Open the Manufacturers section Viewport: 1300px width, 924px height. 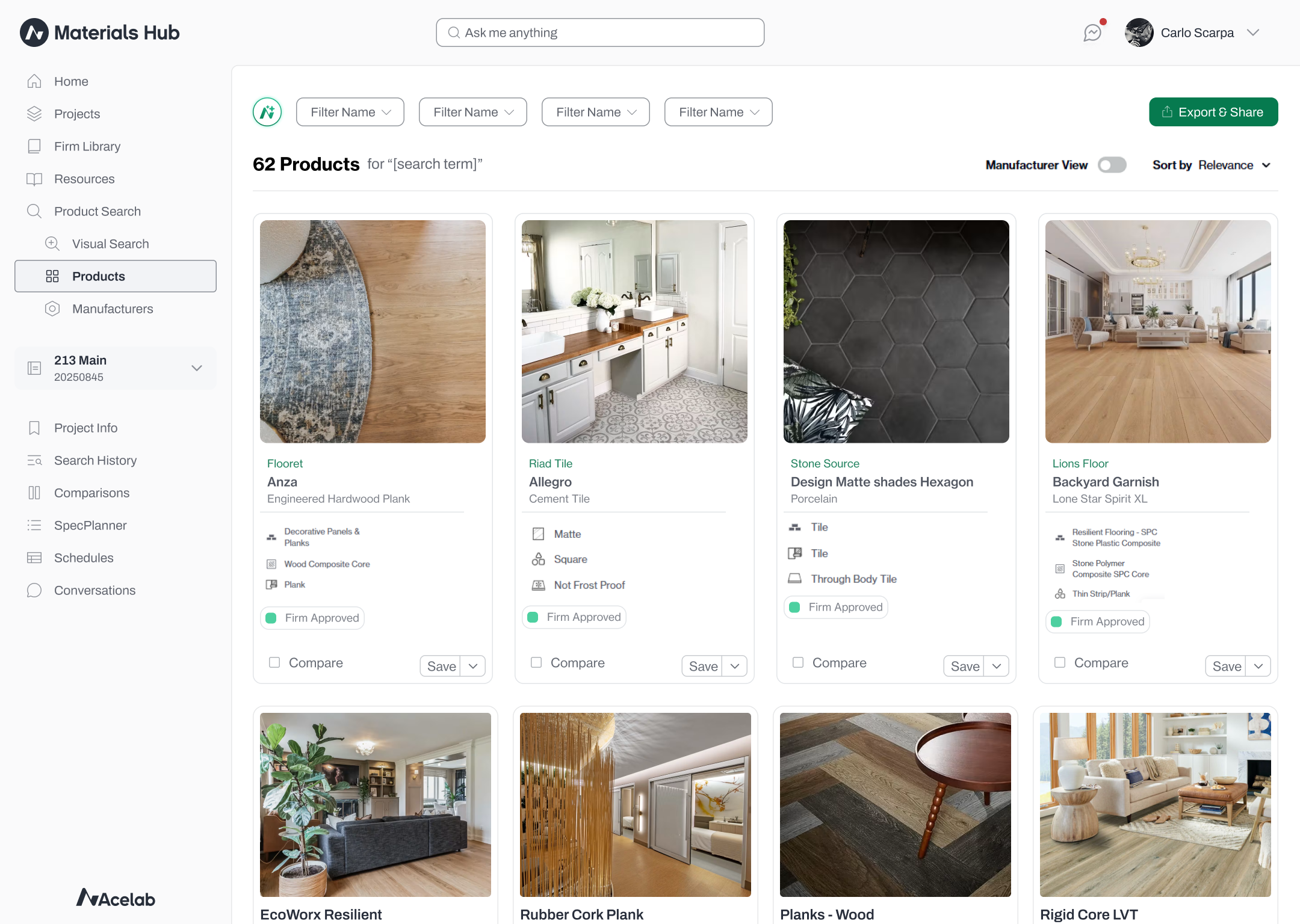coord(113,309)
